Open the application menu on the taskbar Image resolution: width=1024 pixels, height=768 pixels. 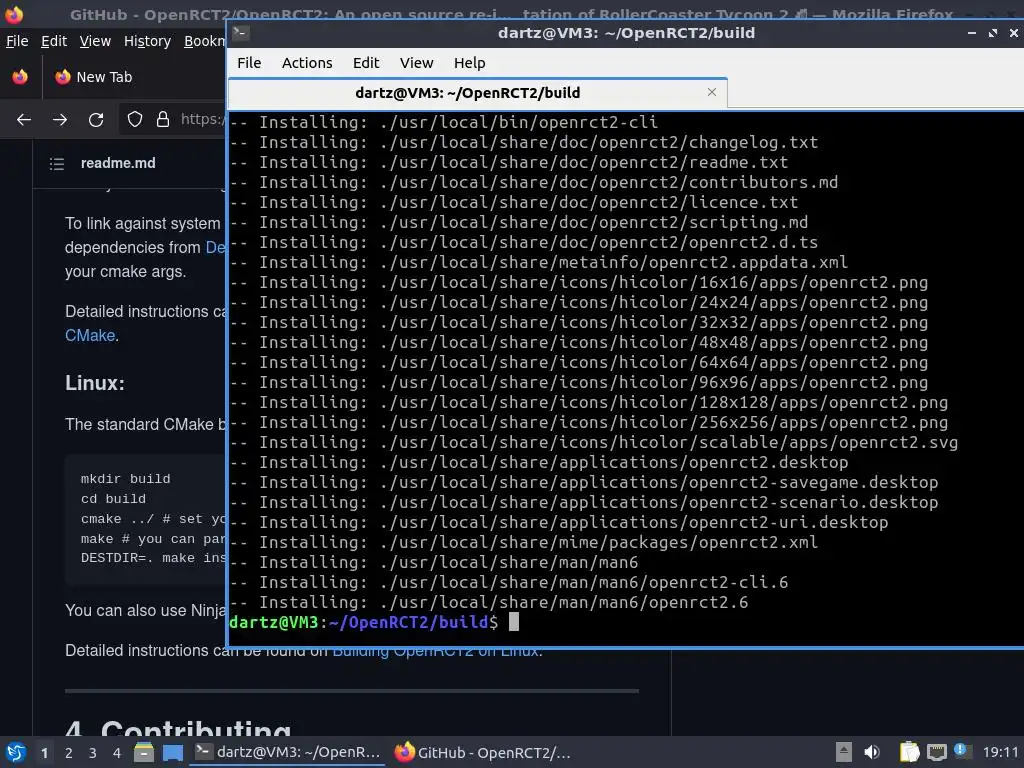tap(16, 753)
